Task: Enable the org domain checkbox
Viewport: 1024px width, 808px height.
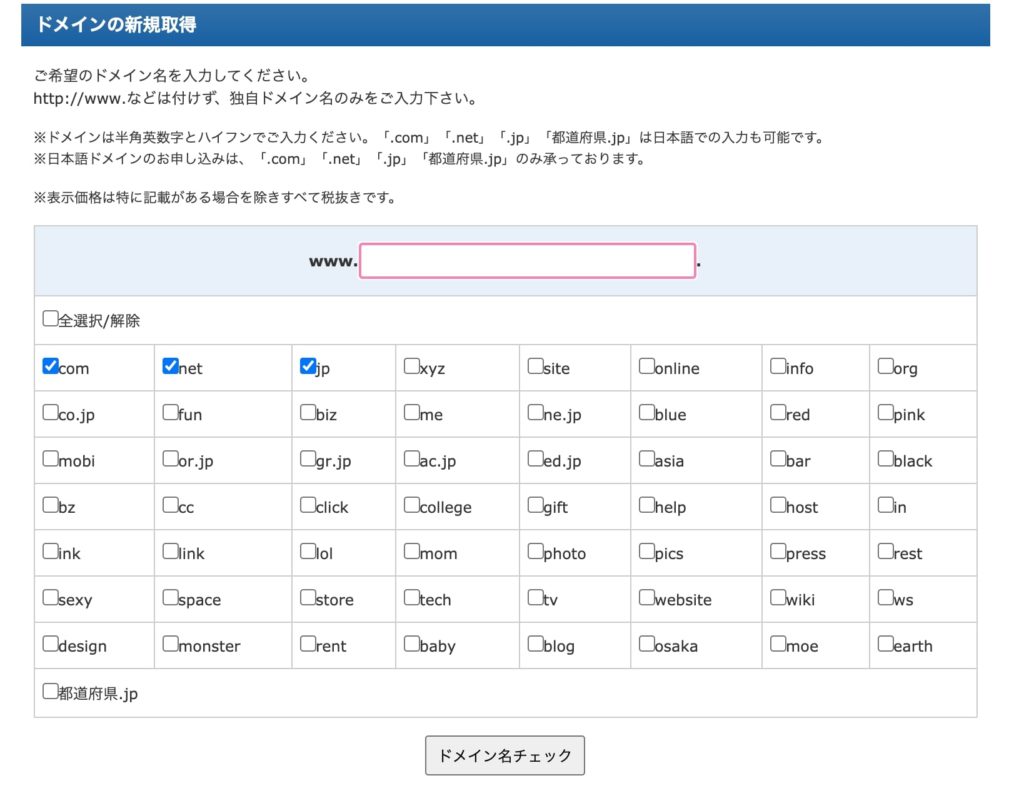Action: [x=886, y=366]
